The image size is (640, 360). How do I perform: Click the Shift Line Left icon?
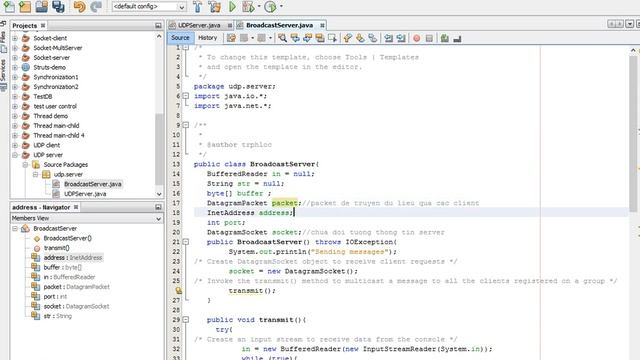(x=388, y=38)
